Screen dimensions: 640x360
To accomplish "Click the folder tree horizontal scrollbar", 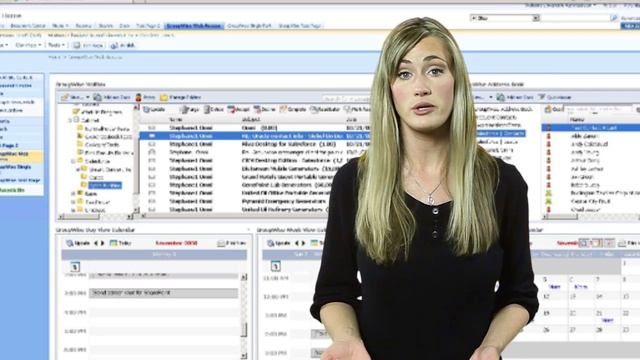I will (x=96, y=217).
